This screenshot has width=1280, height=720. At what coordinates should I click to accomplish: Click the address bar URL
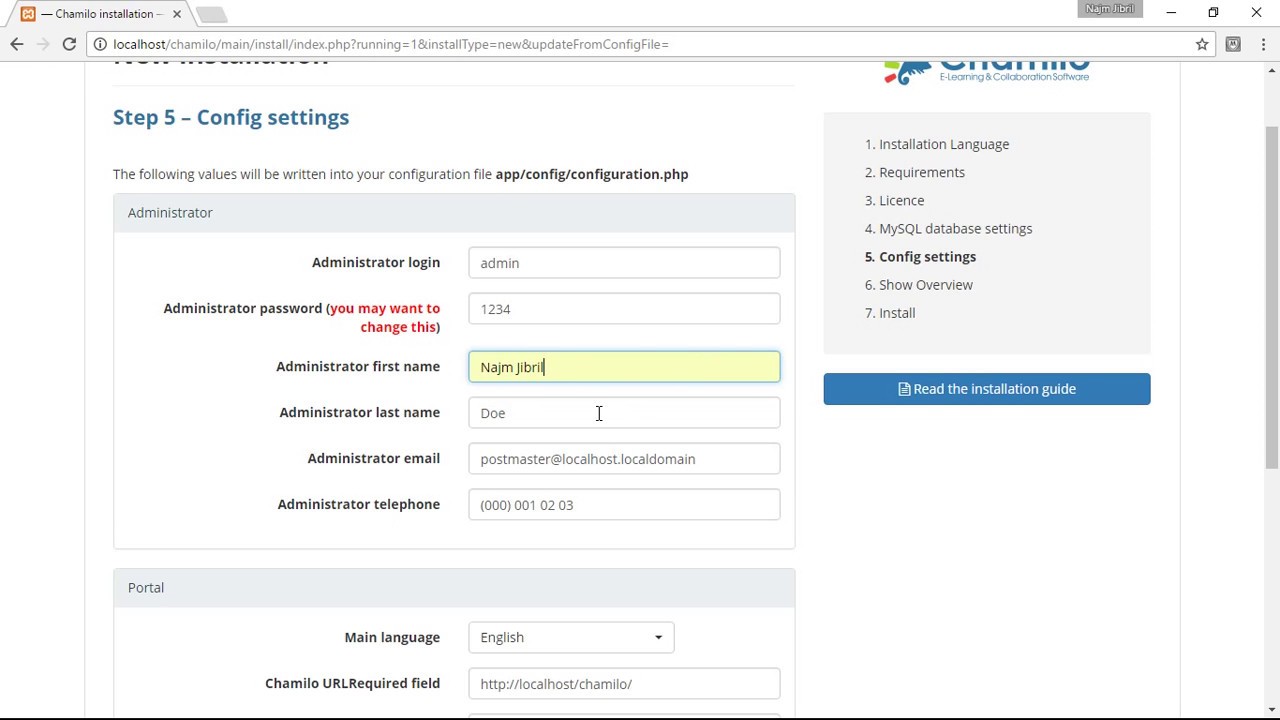coord(391,44)
